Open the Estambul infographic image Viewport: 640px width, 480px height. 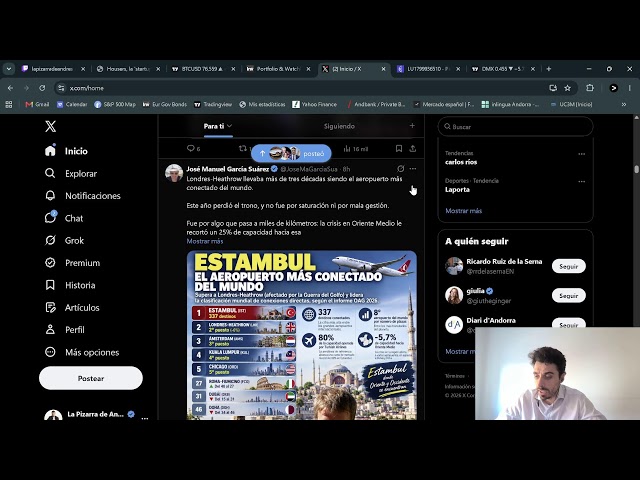click(x=302, y=335)
